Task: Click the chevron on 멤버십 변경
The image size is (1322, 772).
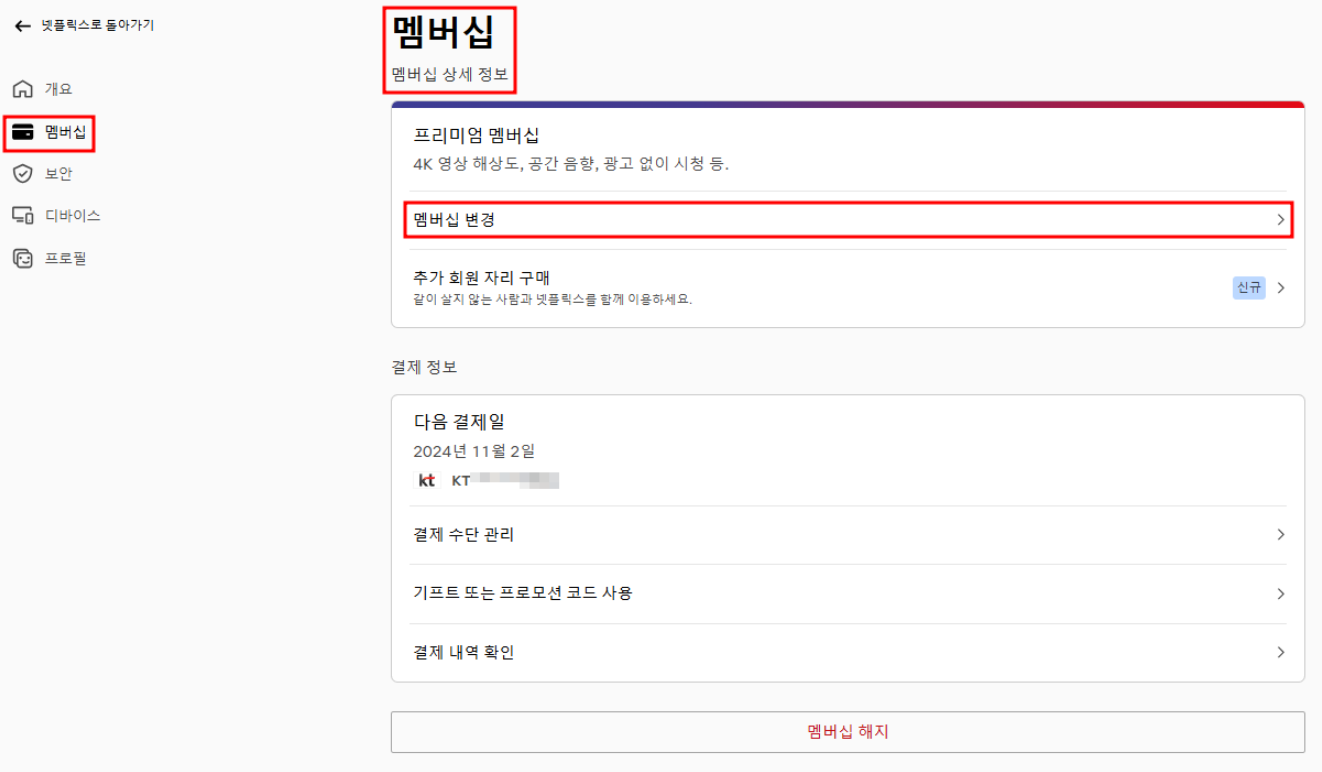Action: [x=1281, y=220]
